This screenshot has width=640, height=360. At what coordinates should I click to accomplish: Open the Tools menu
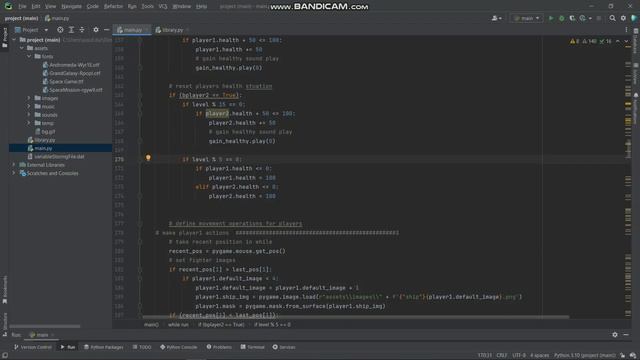pyautogui.click(x=147, y=6)
